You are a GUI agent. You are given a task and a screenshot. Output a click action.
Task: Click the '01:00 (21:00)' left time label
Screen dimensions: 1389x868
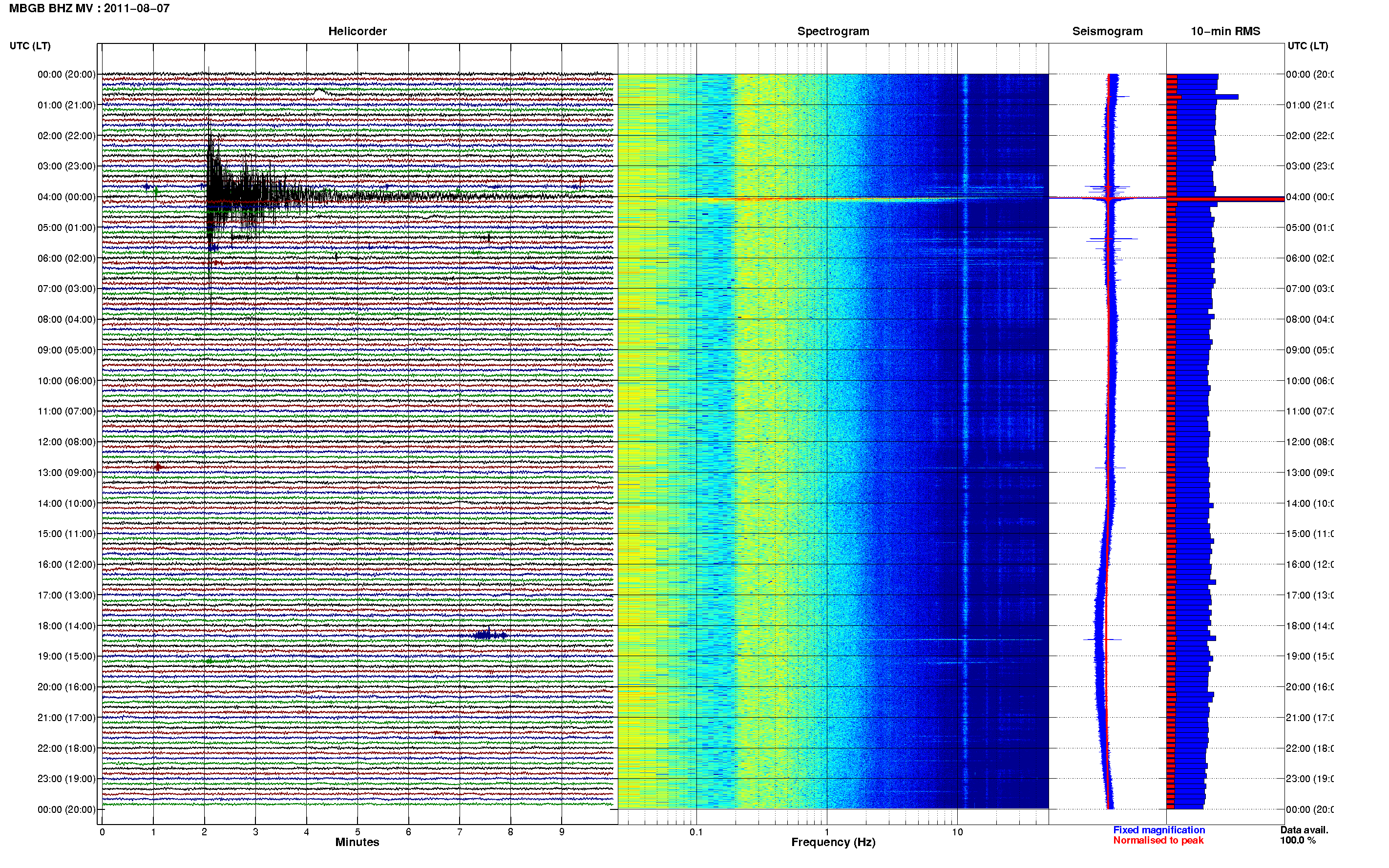tap(66, 105)
